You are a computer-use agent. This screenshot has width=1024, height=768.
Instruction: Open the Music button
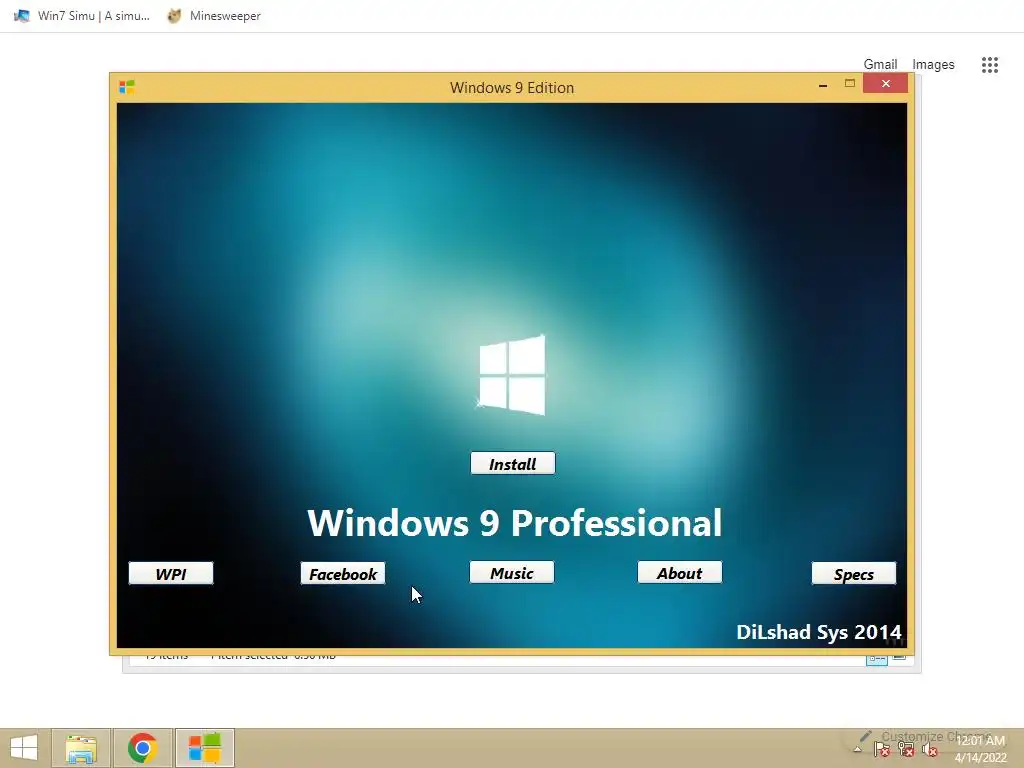pyautogui.click(x=512, y=573)
